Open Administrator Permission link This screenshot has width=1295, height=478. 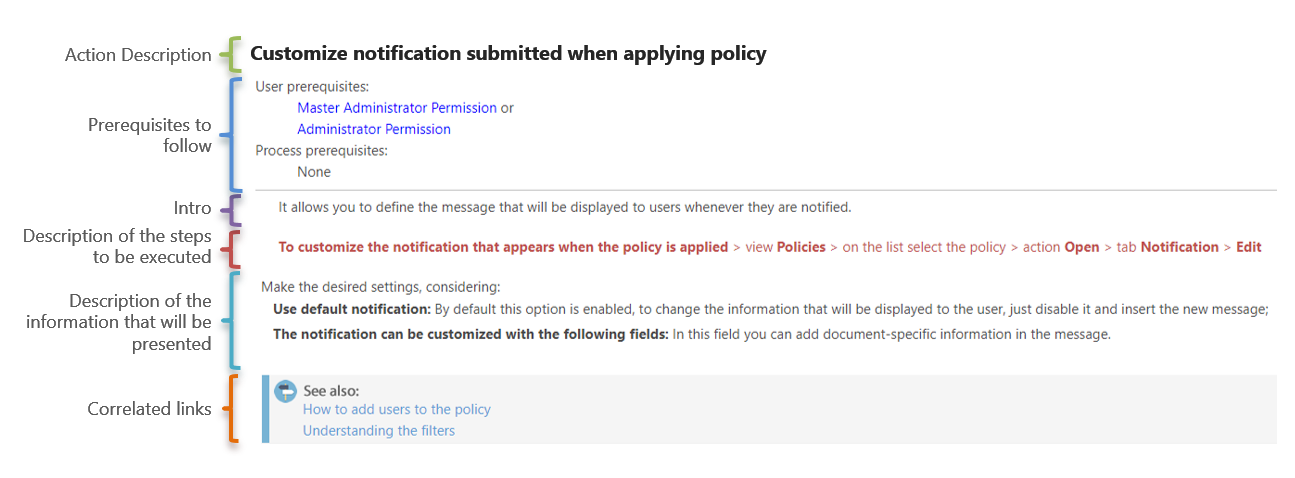[x=373, y=129]
